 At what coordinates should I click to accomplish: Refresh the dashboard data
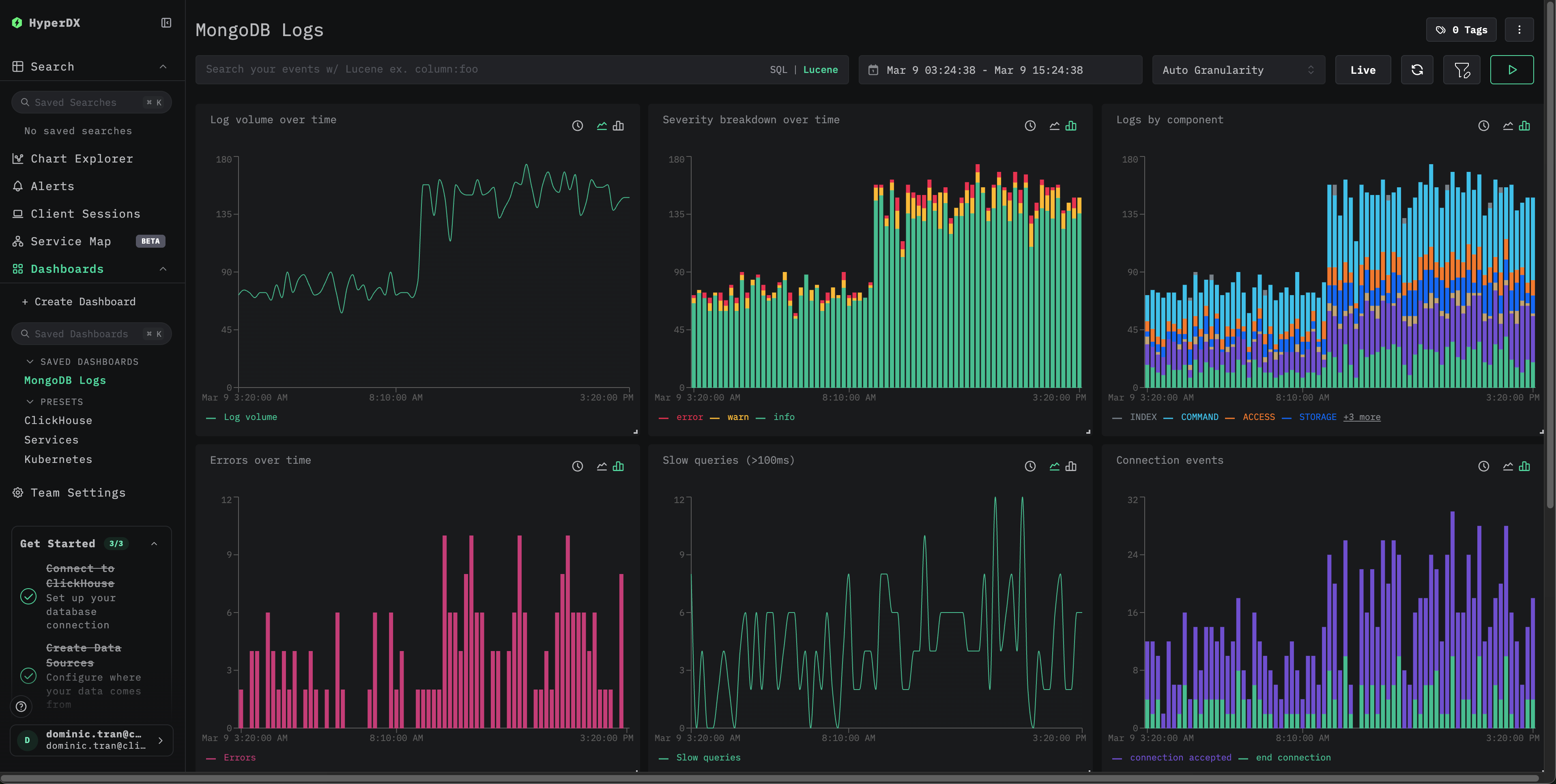[1417, 69]
